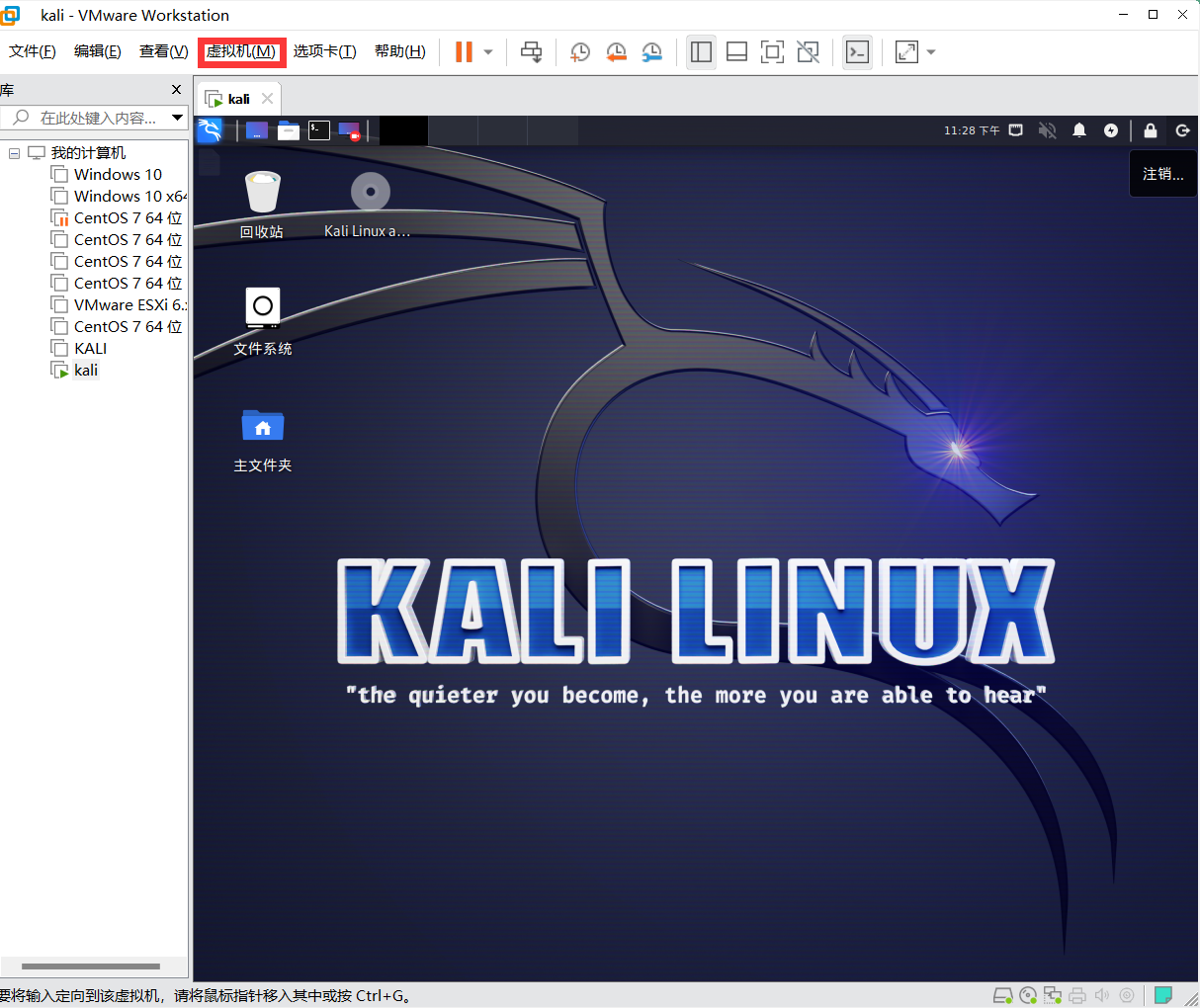Open the Kali Linux disc desktop icon
Image resolution: width=1200 pixels, height=1008 pixels.
pyautogui.click(x=368, y=205)
